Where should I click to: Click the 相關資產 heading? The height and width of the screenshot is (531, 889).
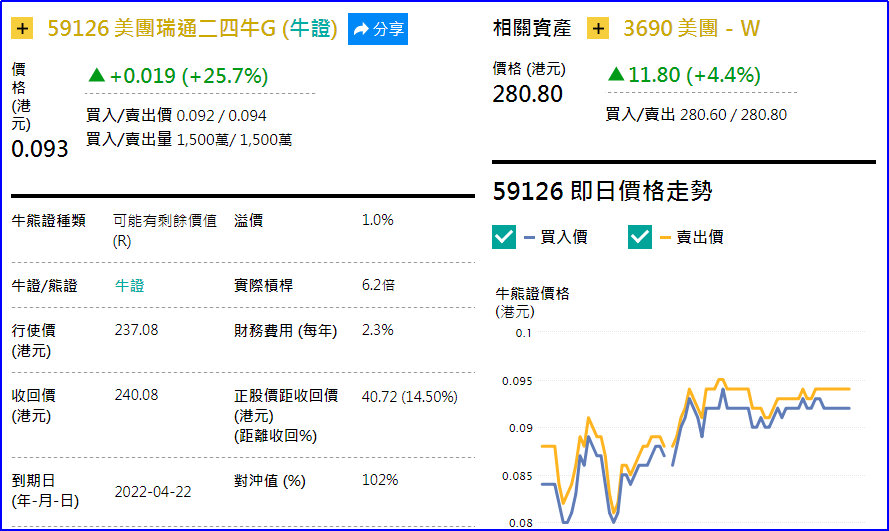pyautogui.click(x=532, y=28)
